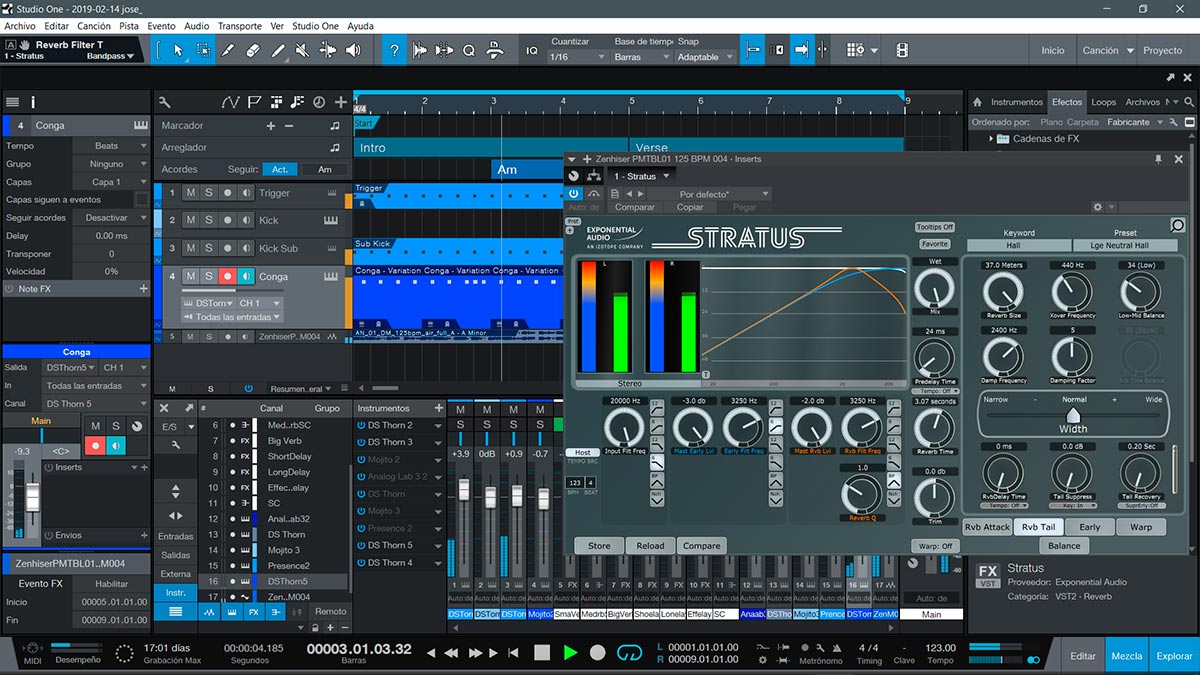The image size is (1200, 675).
Task: Switch to the Loops browser tab
Action: coord(1103,102)
